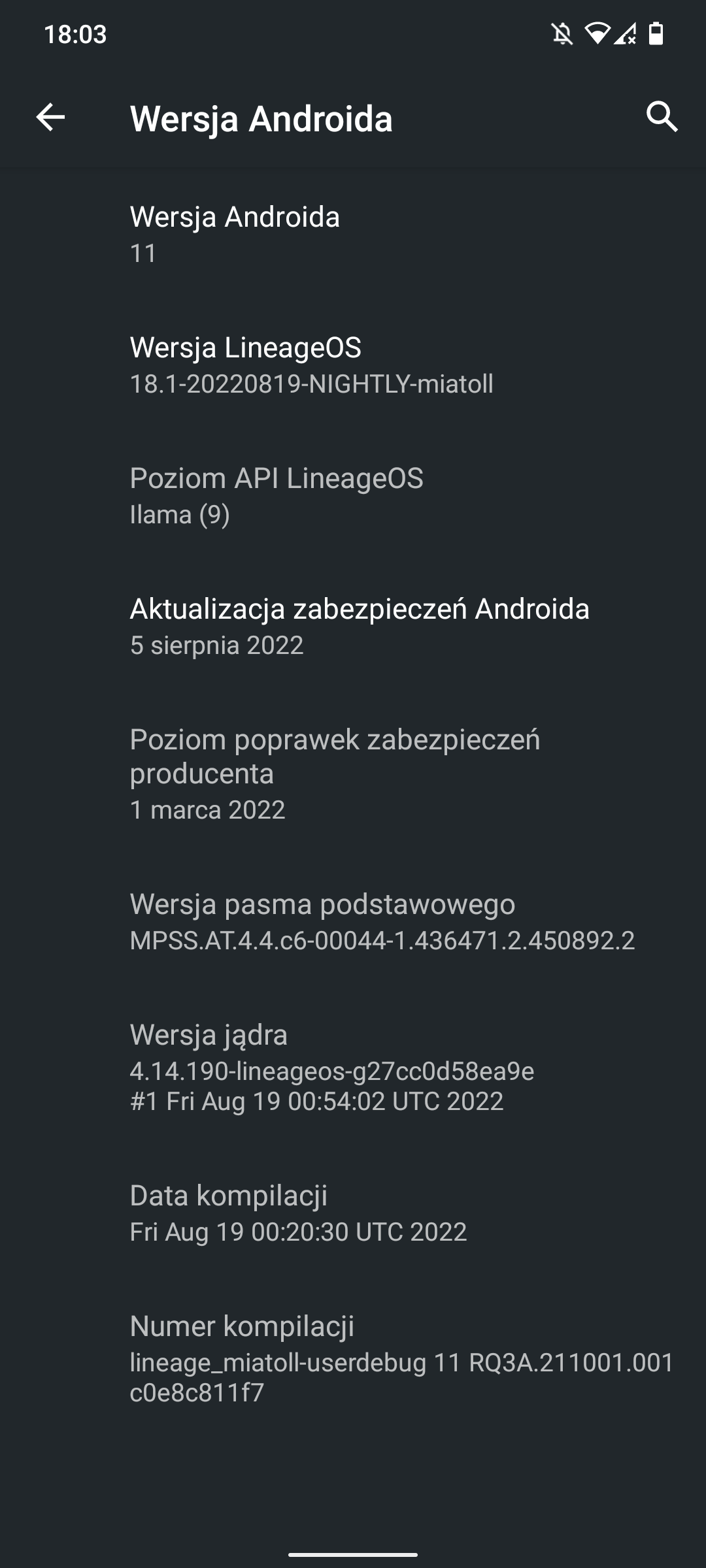Tap Wersja pasma podstawowego item
Viewport: 706px width, 1568px height.
353,921
